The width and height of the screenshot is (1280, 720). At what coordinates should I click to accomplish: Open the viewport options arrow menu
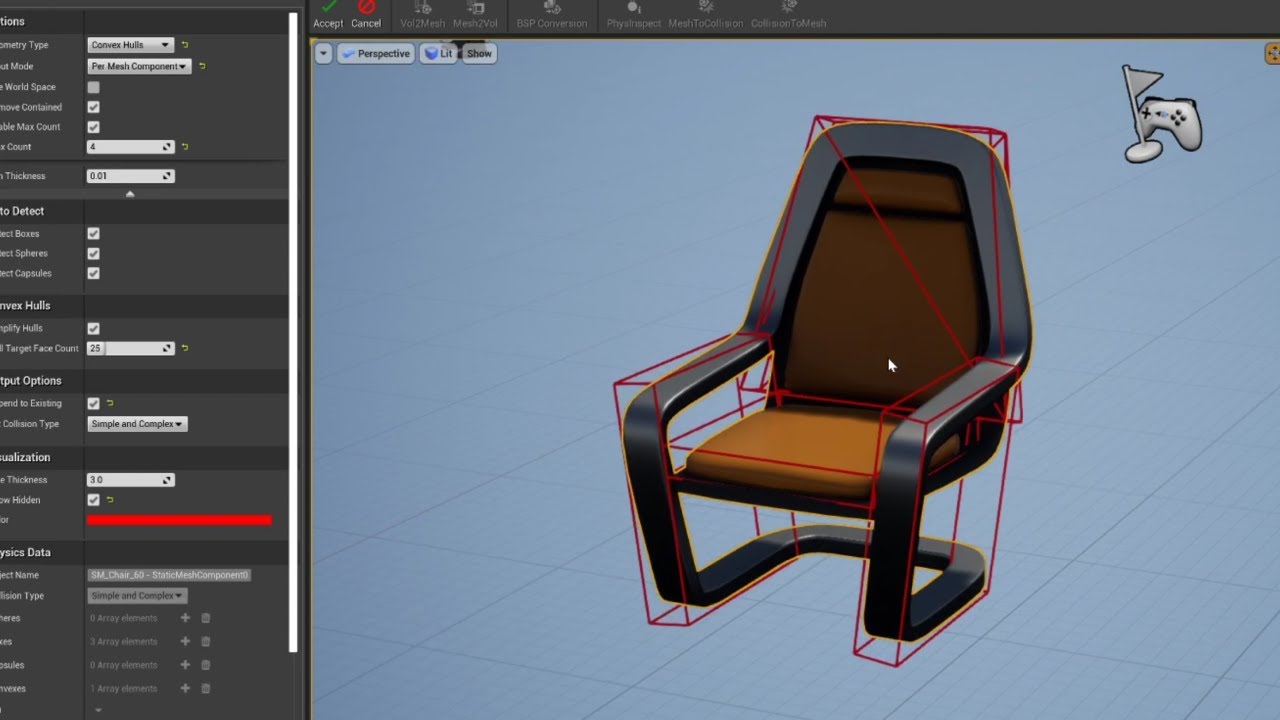tap(323, 53)
